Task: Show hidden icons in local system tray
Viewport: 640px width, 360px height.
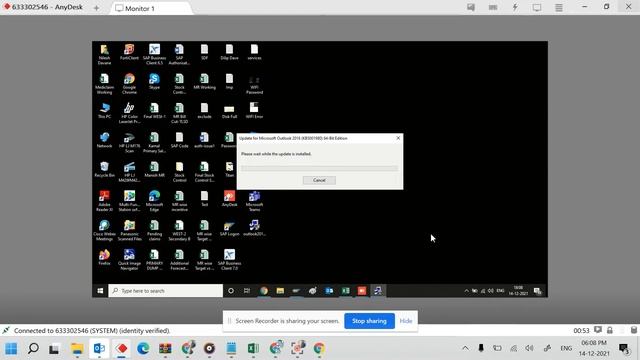Action: (465, 348)
